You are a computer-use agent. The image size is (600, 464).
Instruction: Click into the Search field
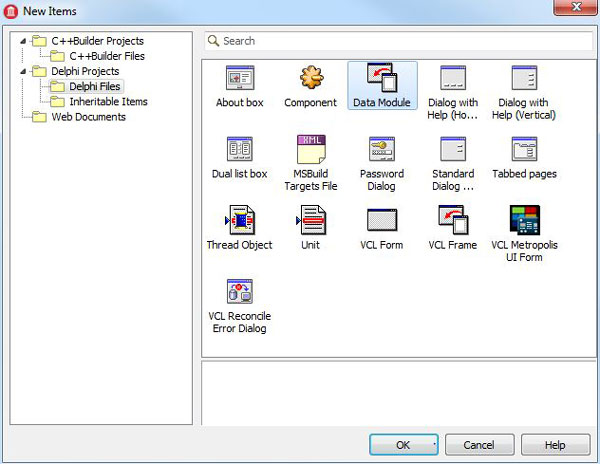400,41
